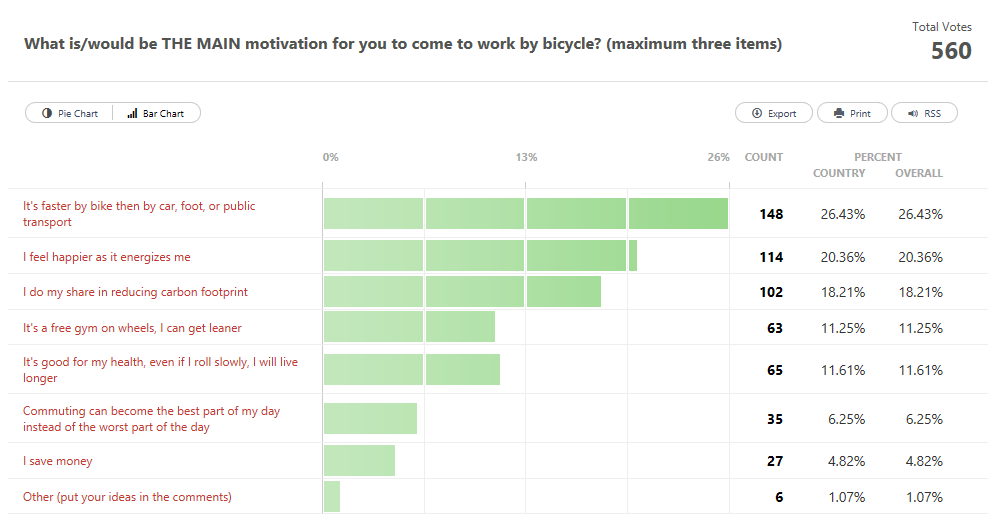Click the COUNT column header

click(764, 157)
